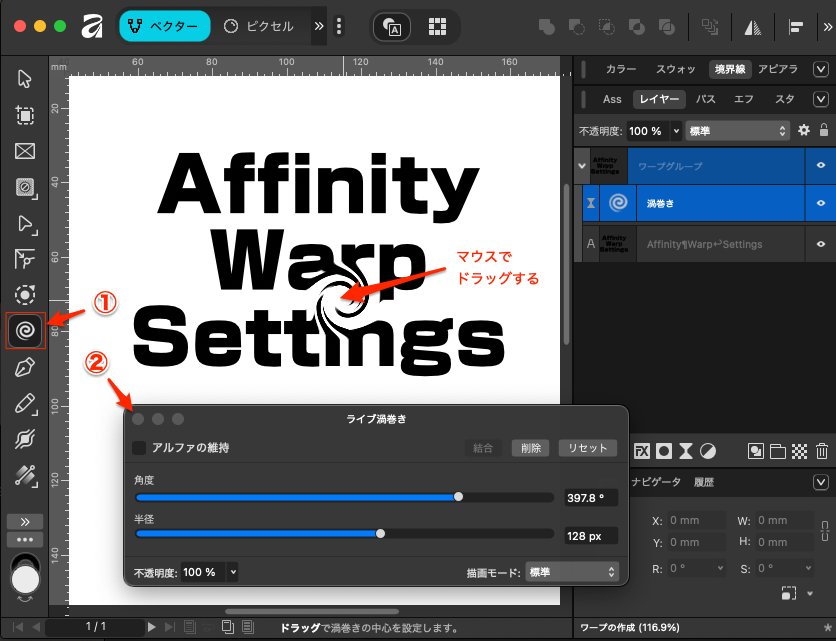Open the layer blend mode 標準 dropdown
This screenshot has height=641, width=836.
pyautogui.click(x=738, y=131)
